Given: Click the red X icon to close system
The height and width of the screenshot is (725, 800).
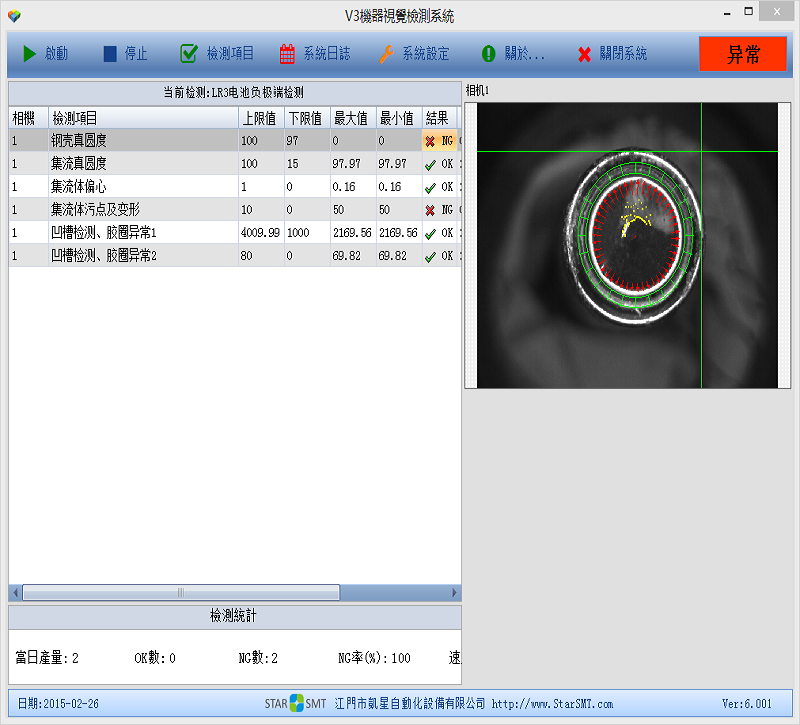Looking at the screenshot, I should 584,53.
